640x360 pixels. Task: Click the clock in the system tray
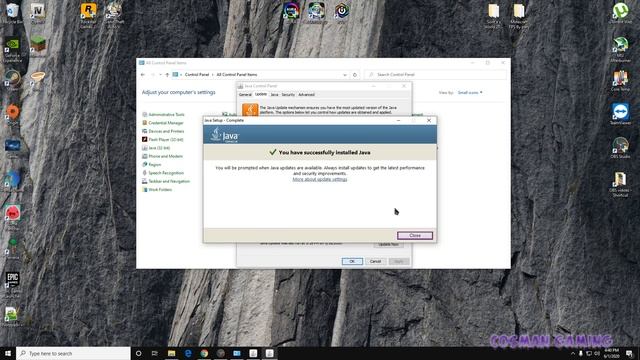point(611,353)
